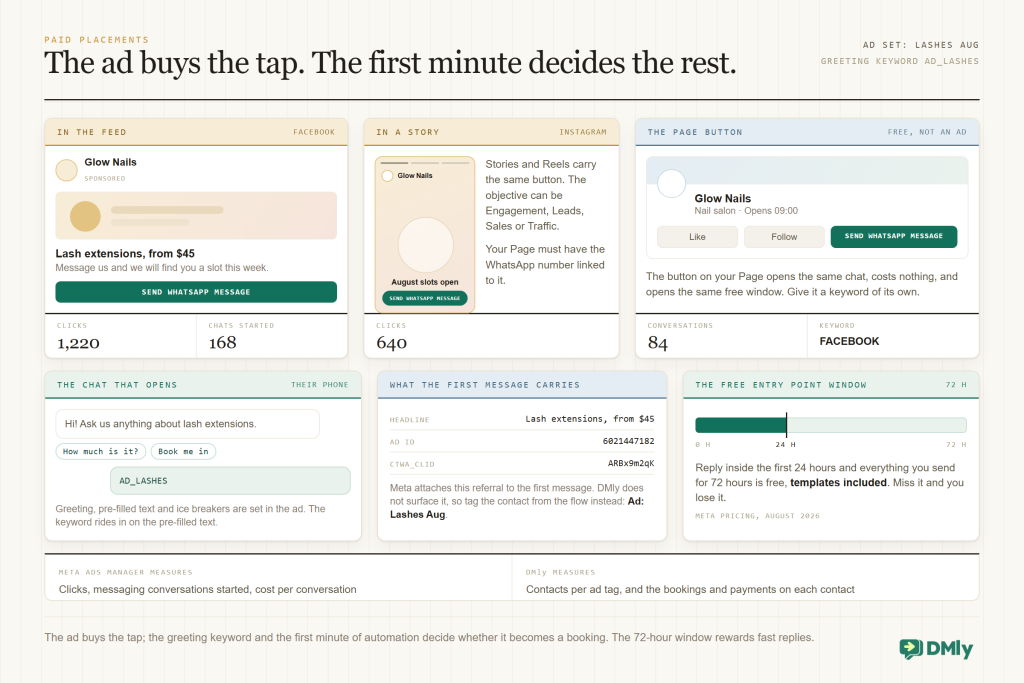Click 'Ad Set: Lashes Aug' label
The height and width of the screenshot is (683, 1024).
[x=921, y=45]
